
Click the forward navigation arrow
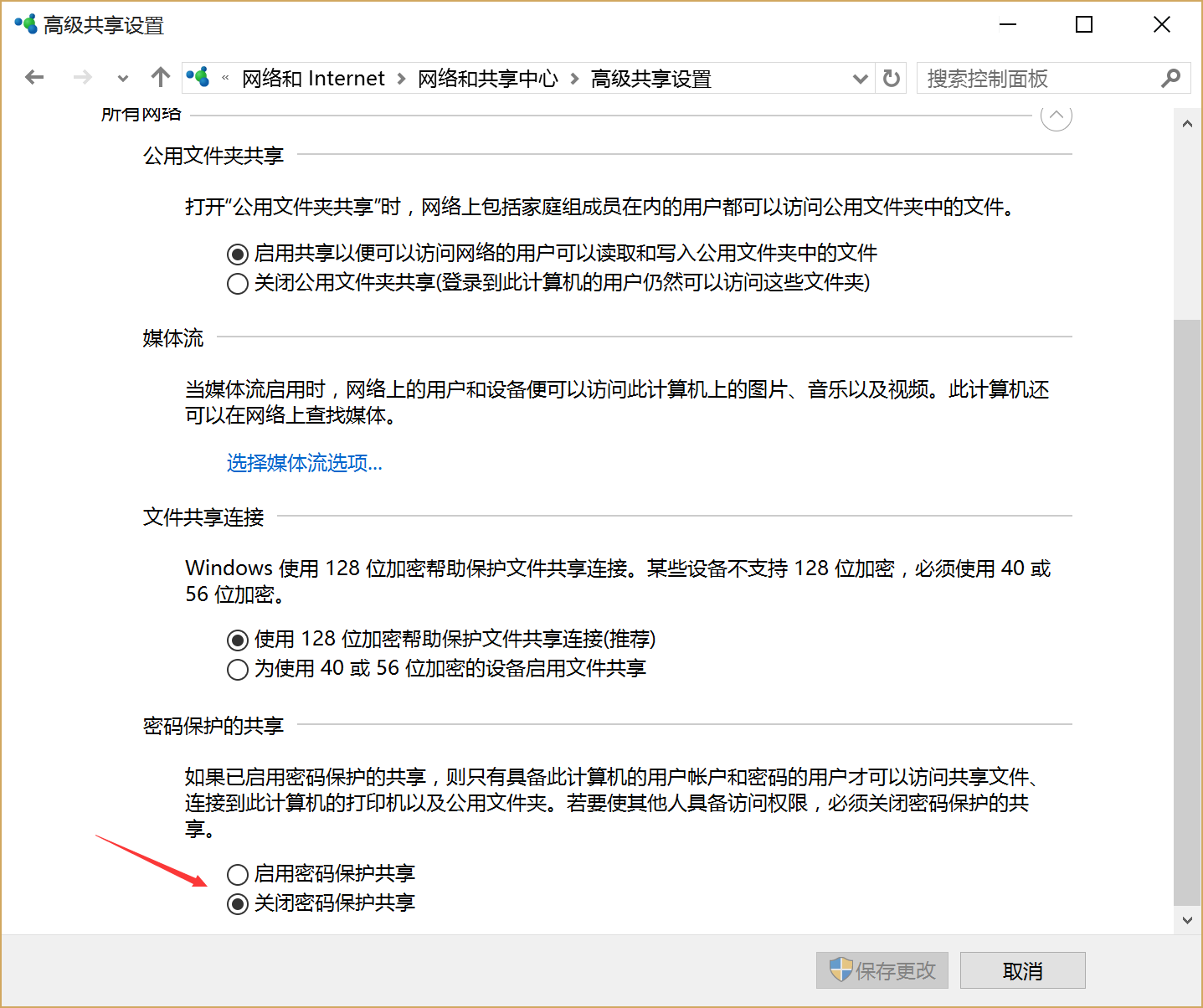tap(82, 78)
